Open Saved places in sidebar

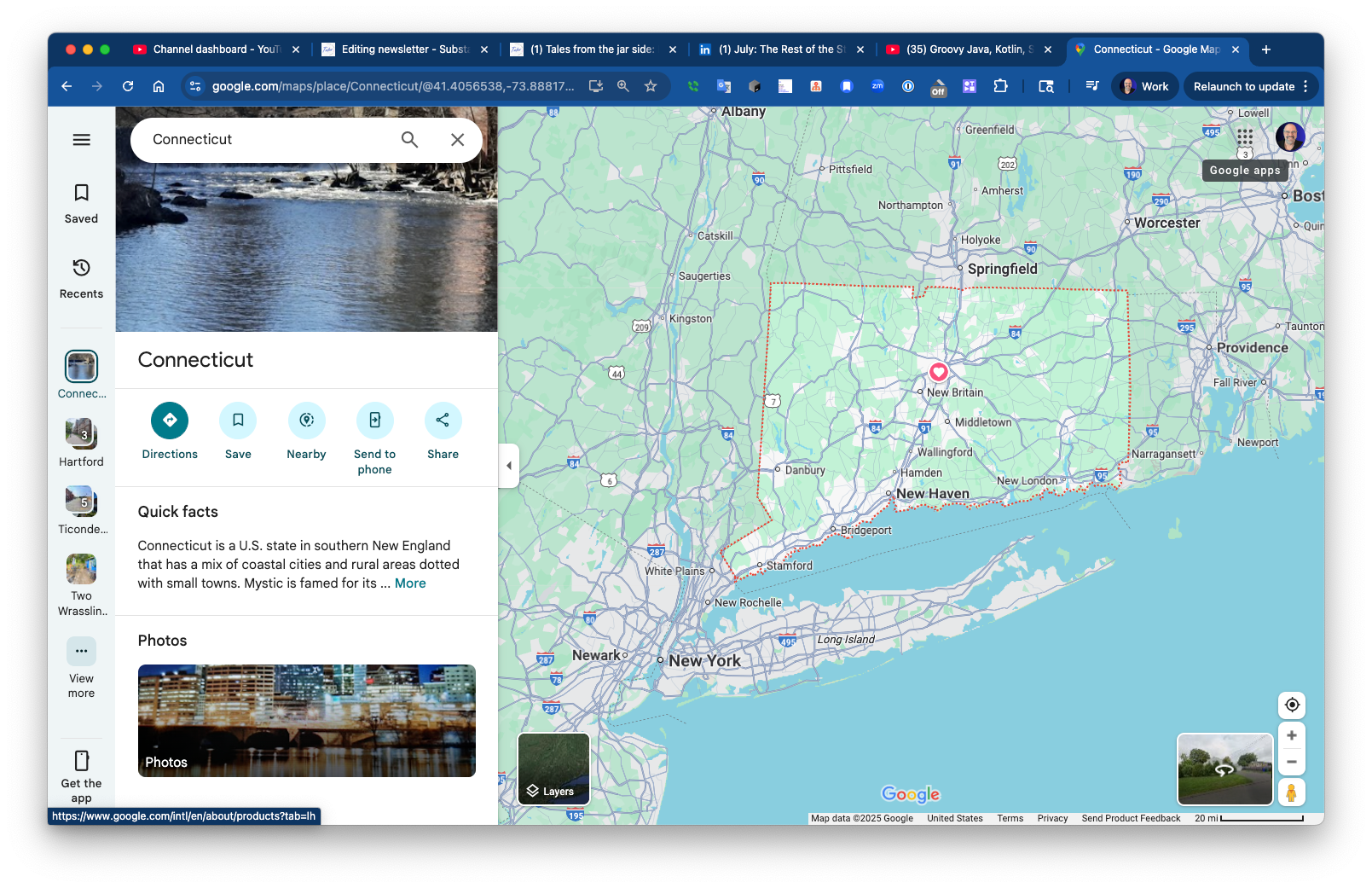(x=82, y=204)
